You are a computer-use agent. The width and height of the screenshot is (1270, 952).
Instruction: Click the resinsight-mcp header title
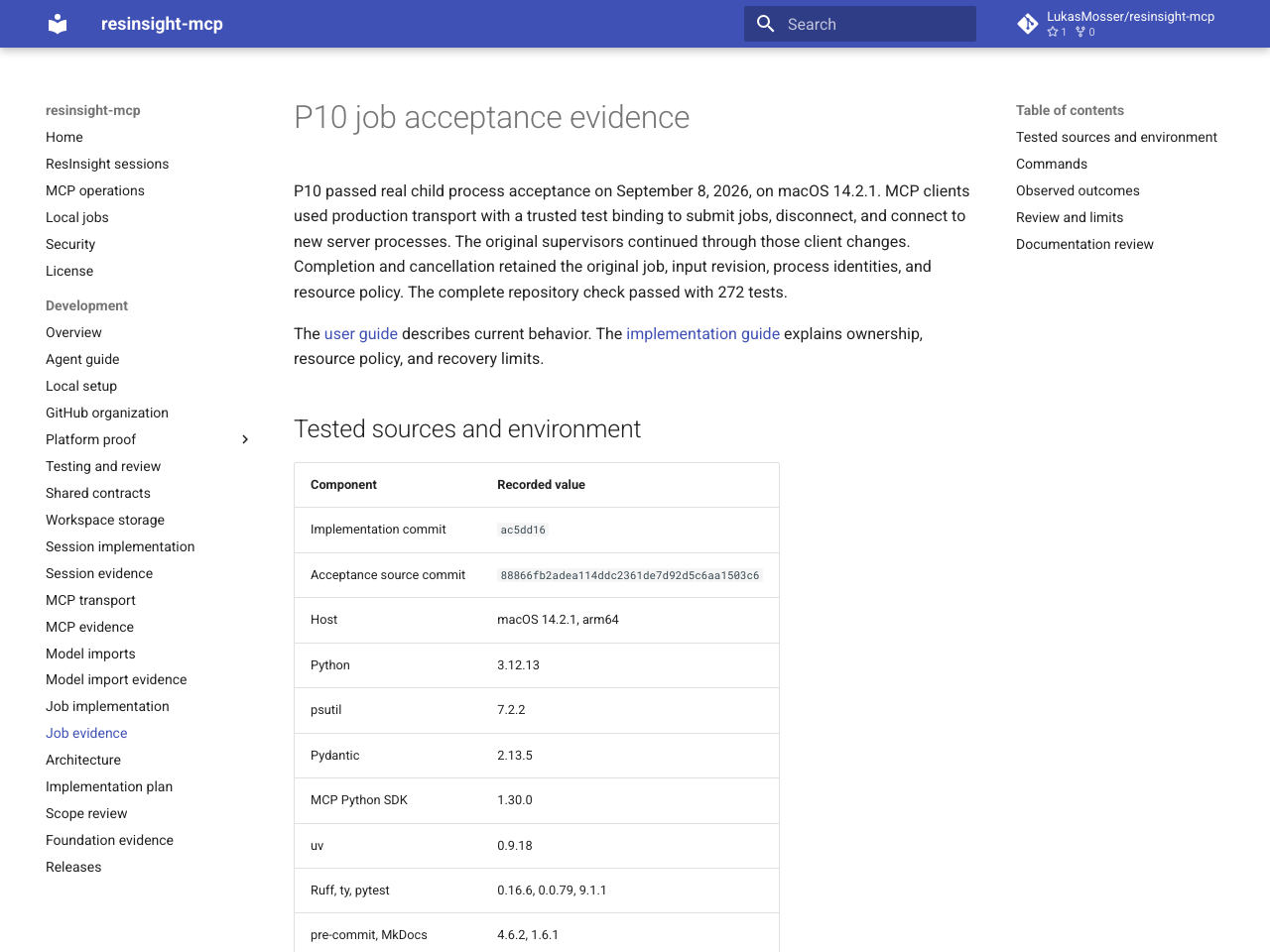162,24
